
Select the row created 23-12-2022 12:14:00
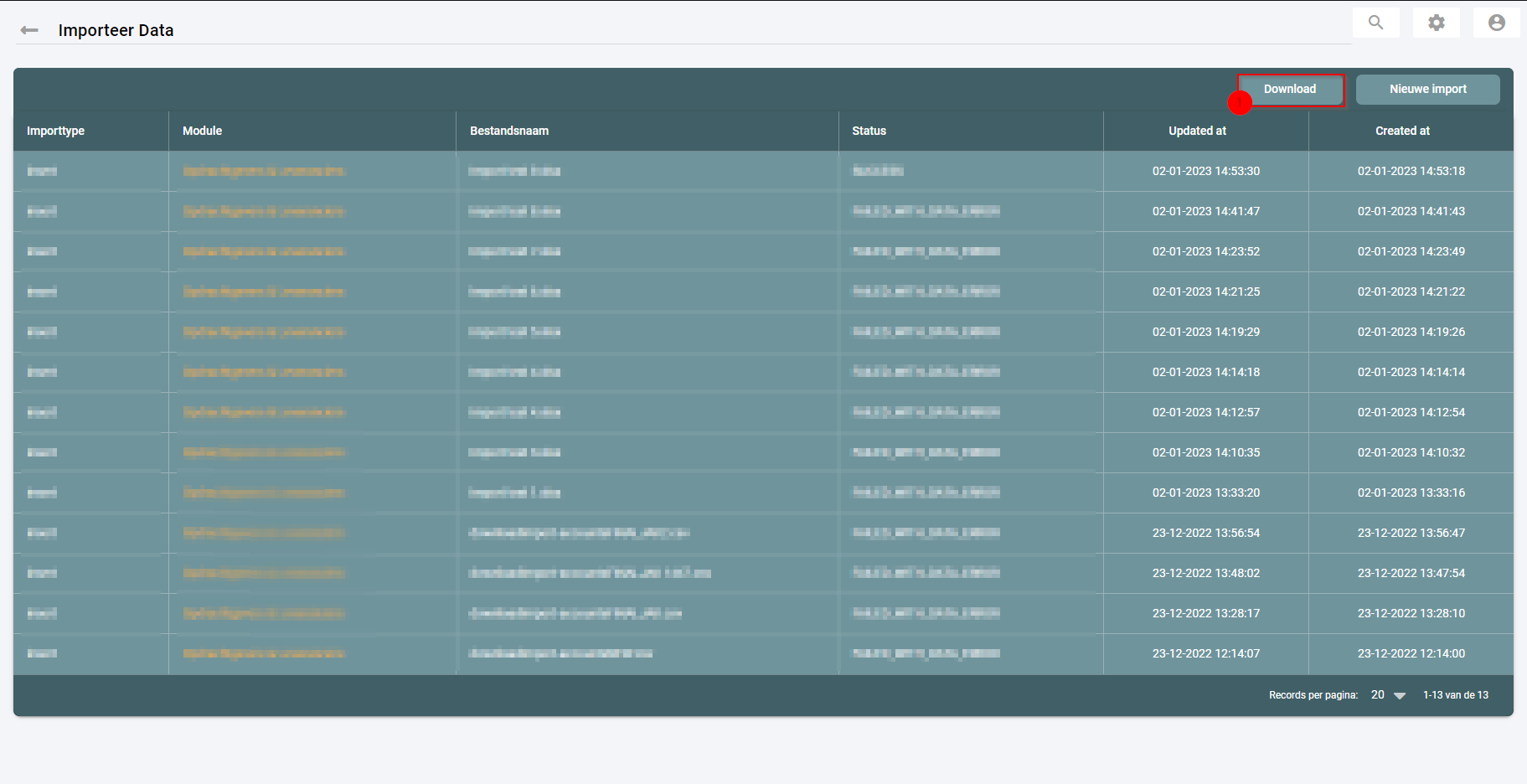(1411, 653)
